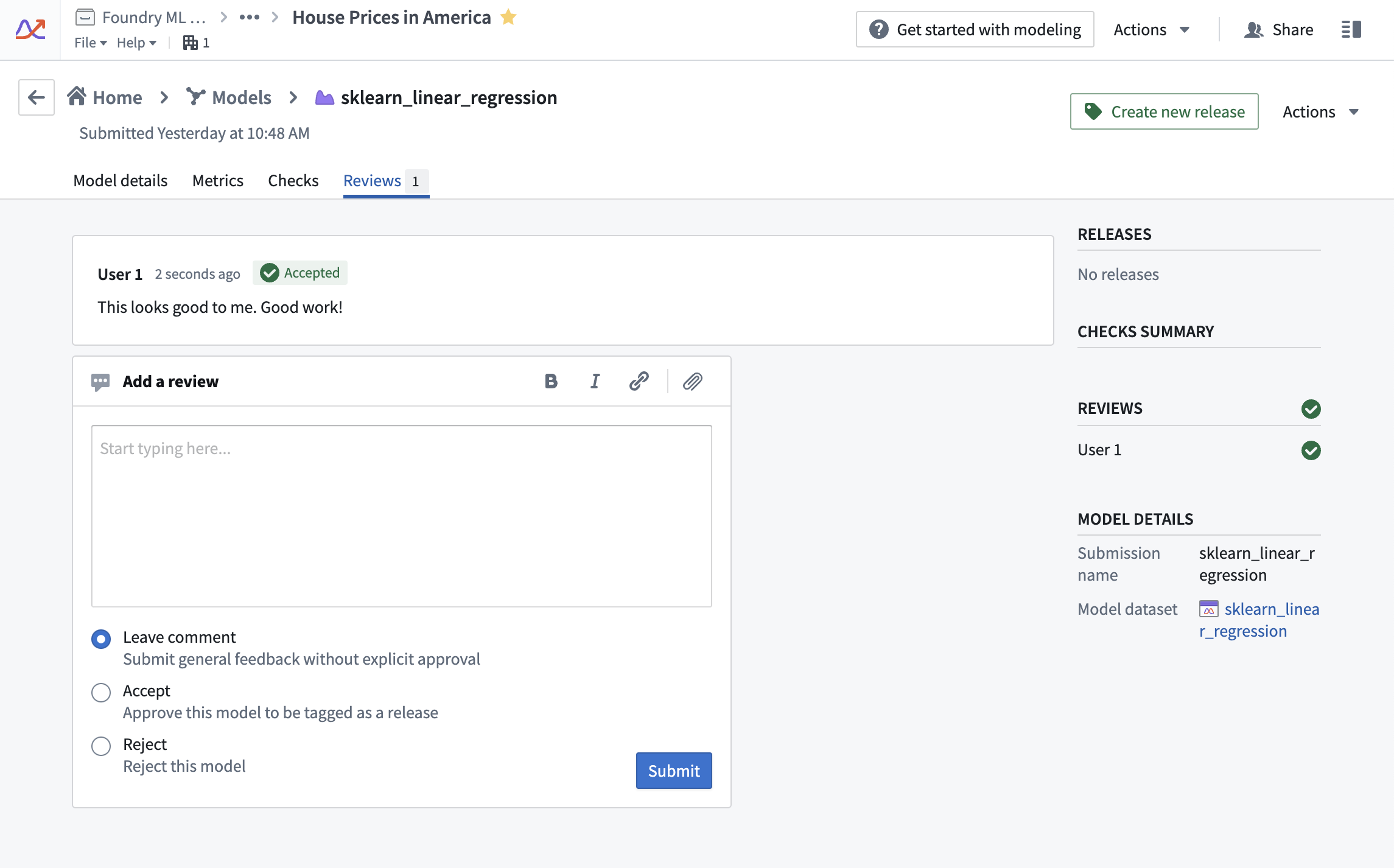Click the Create new release button
This screenshot has height=868, width=1394.
point(1165,111)
